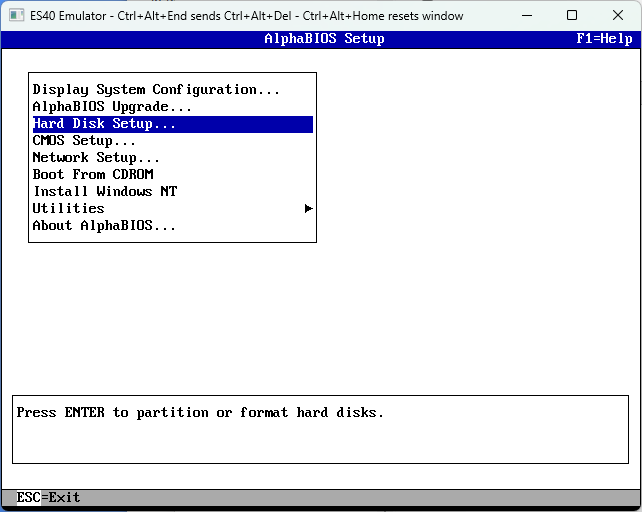Expand Utilities submenu arrow
The height and width of the screenshot is (512, 642).
(309, 208)
